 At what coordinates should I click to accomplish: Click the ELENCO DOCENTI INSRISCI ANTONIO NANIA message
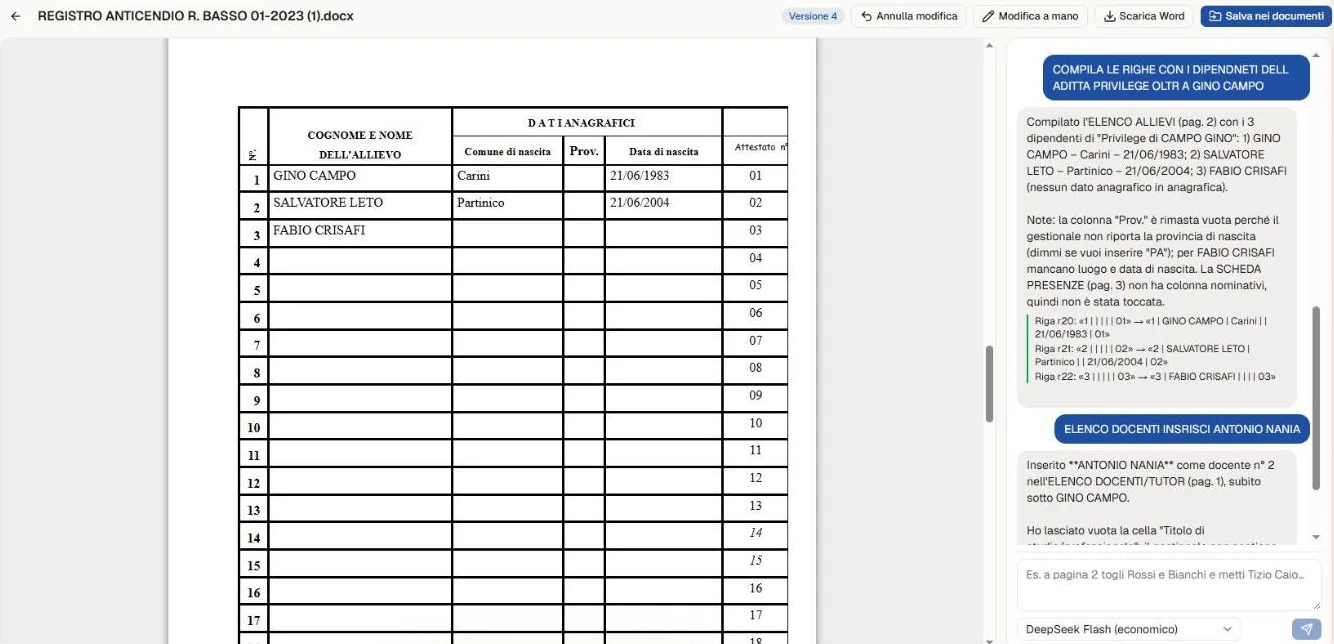tap(1181, 429)
